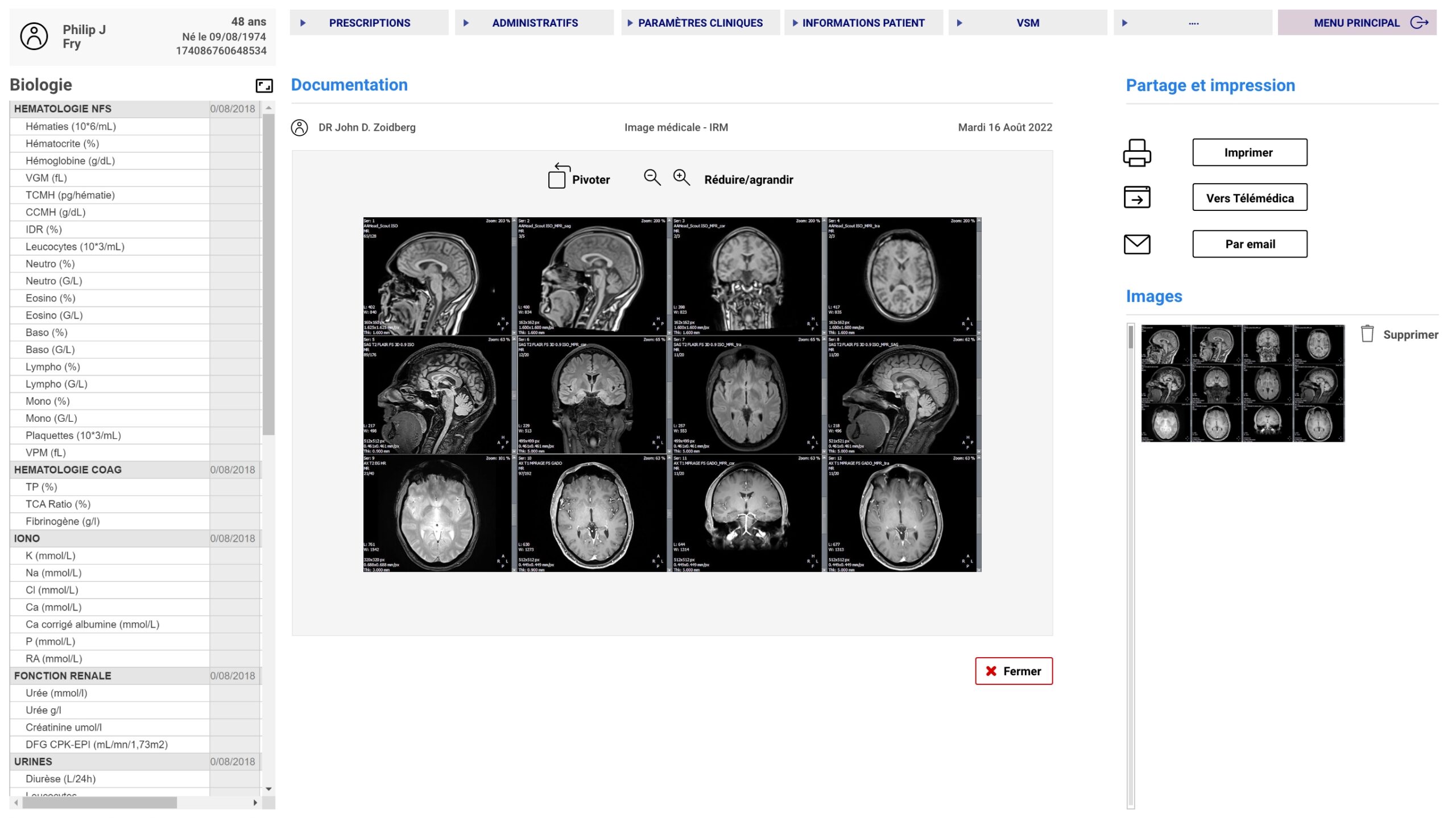Go to MENU PRINCIPAL

point(1356,23)
